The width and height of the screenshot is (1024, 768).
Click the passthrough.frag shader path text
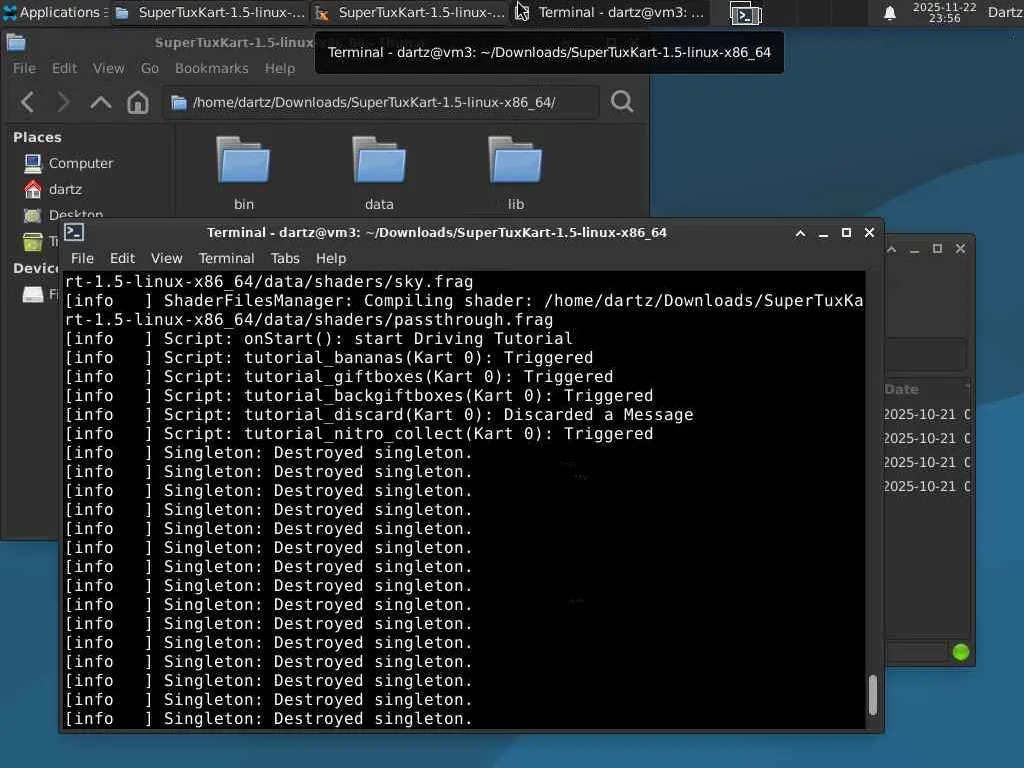(309, 320)
